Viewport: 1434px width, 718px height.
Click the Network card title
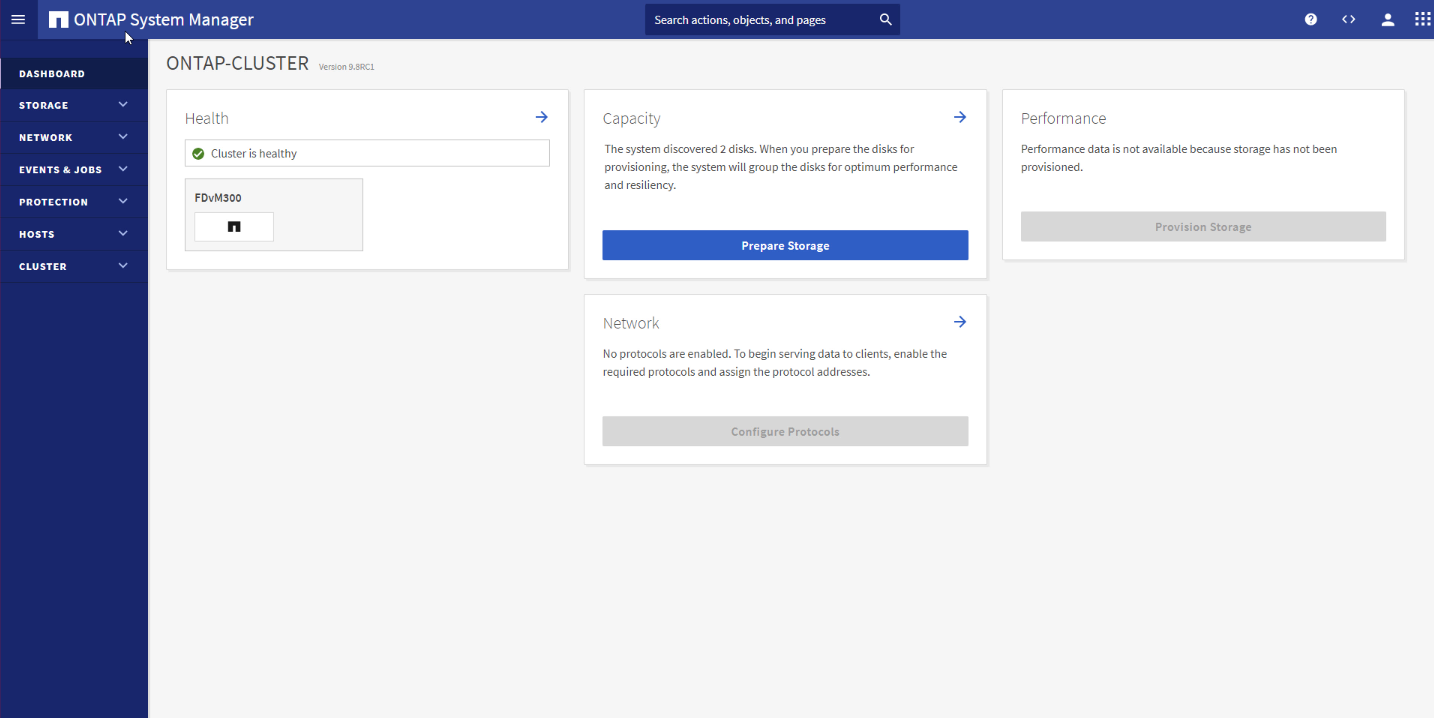coord(631,323)
